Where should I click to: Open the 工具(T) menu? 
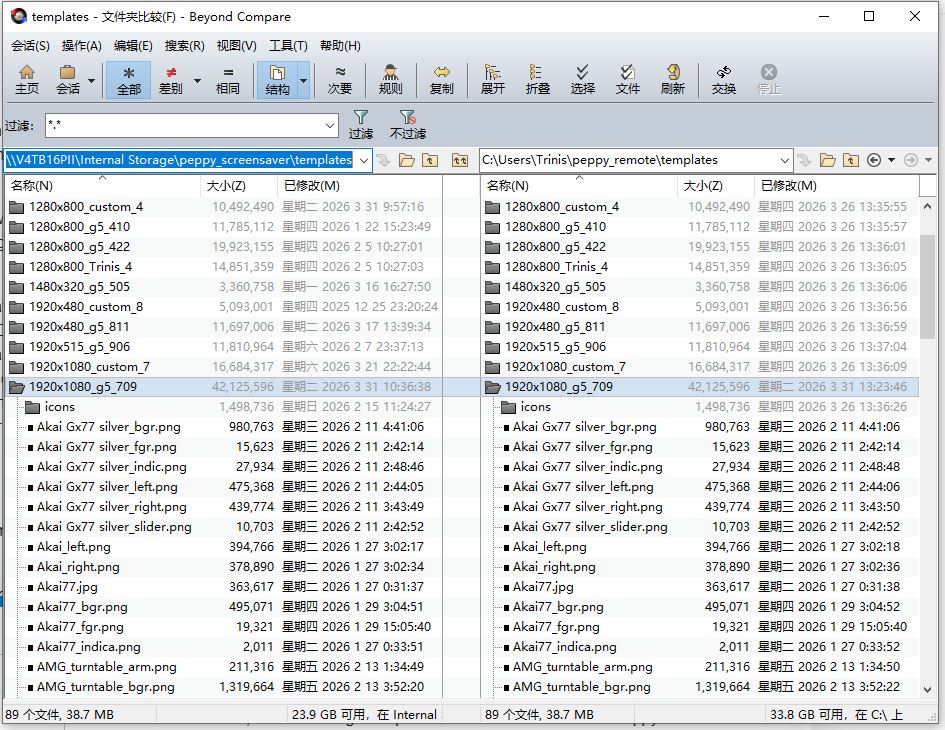pos(288,46)
